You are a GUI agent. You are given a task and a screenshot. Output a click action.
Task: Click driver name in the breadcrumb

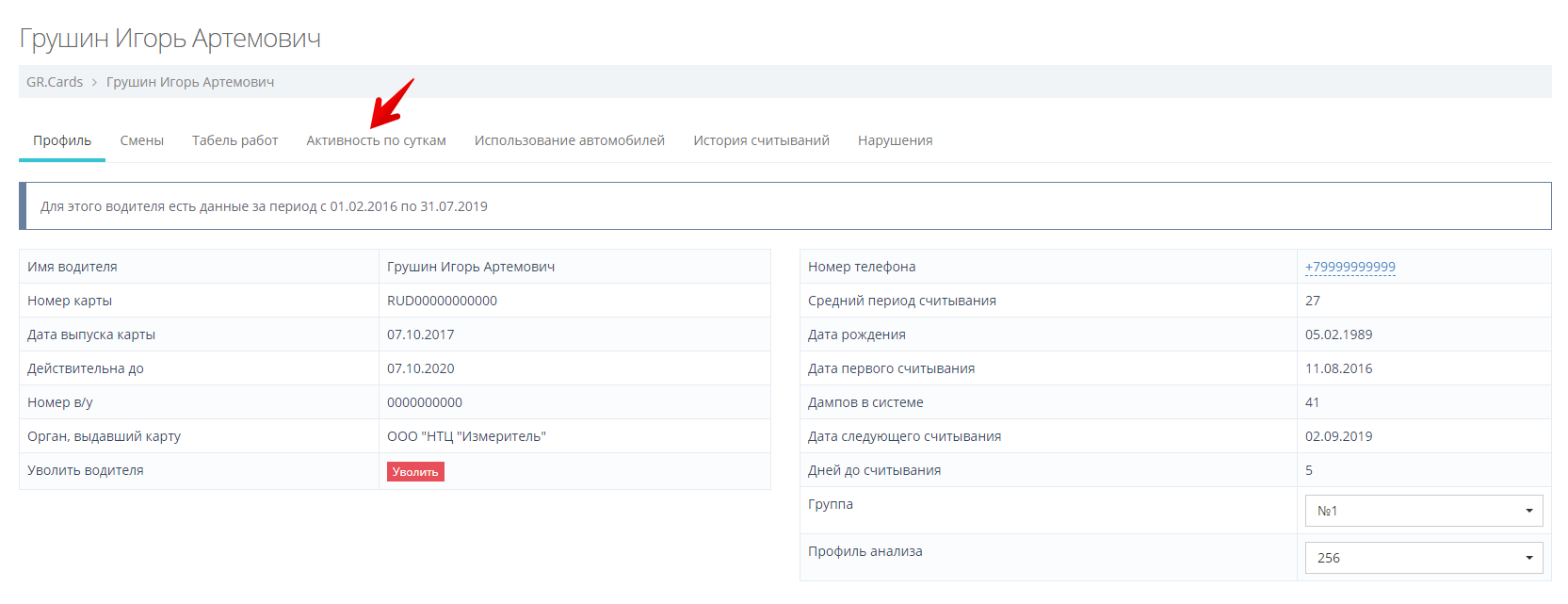point(190,82)
